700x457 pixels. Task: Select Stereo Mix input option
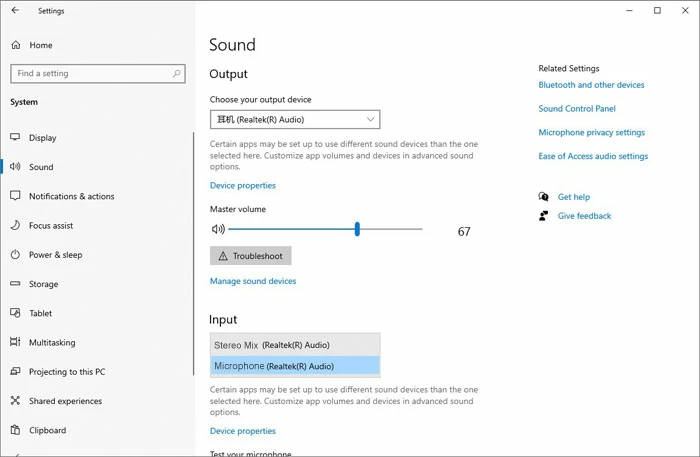[x=295, y=345]
